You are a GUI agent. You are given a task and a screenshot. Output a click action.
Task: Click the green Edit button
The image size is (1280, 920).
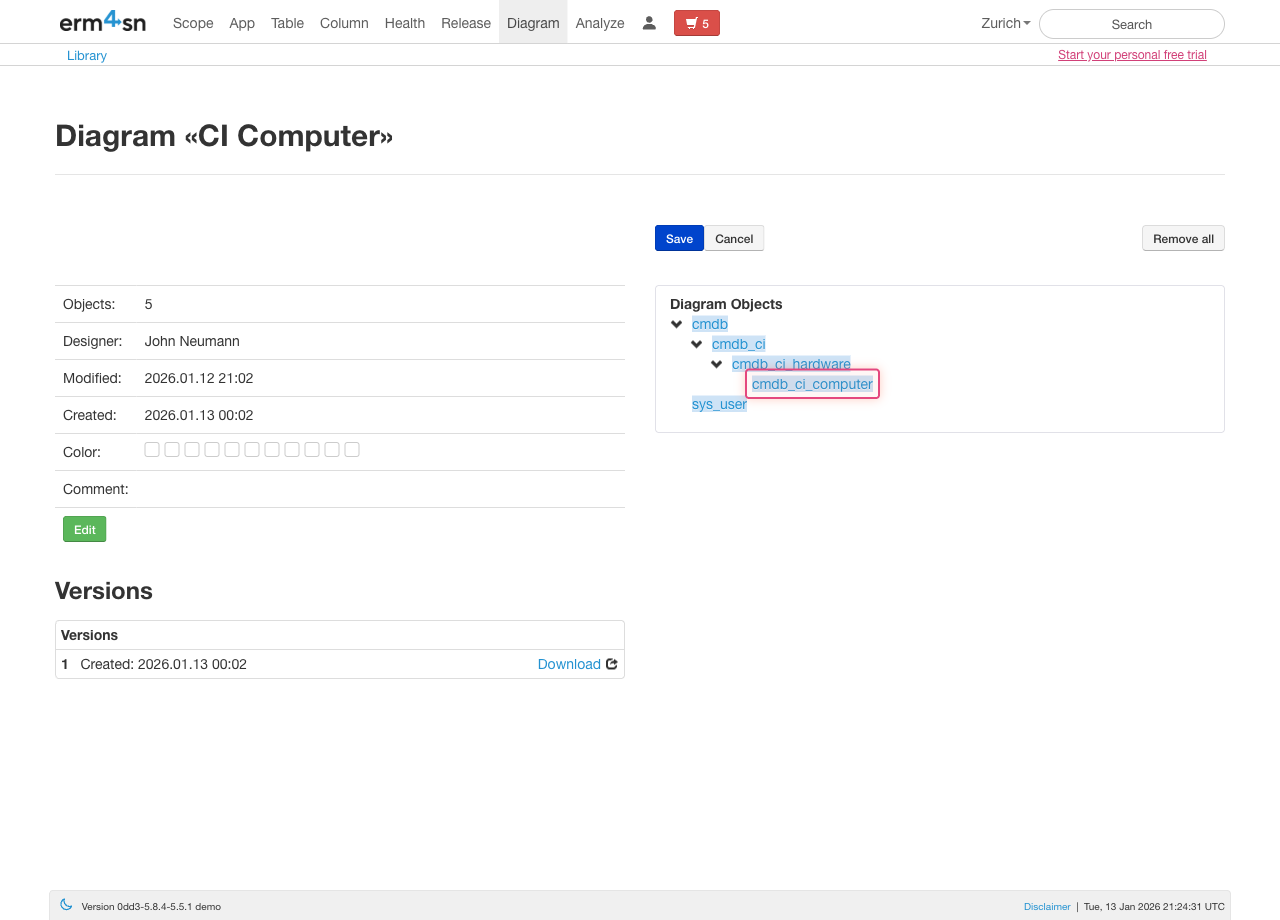[84, 529]
